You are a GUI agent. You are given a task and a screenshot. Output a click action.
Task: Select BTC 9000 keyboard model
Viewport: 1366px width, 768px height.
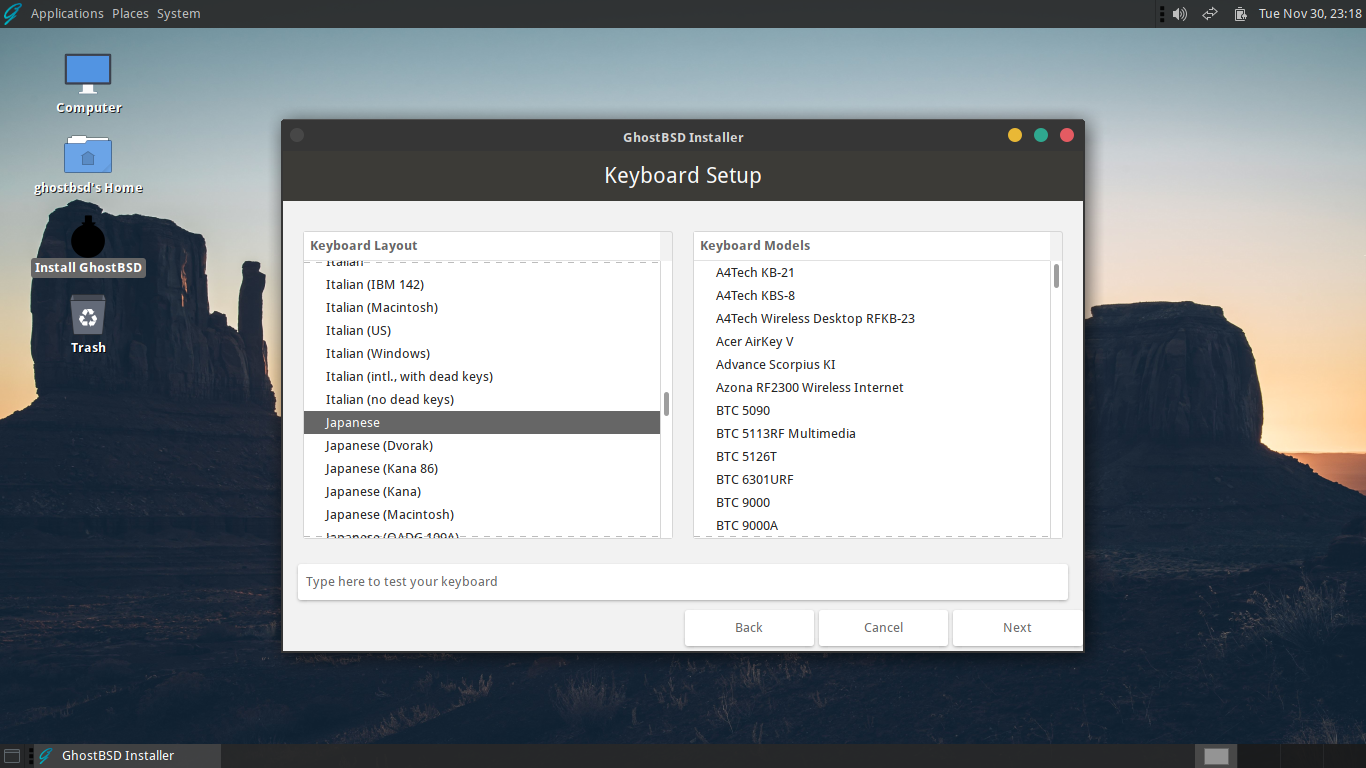tap(872, 503)
